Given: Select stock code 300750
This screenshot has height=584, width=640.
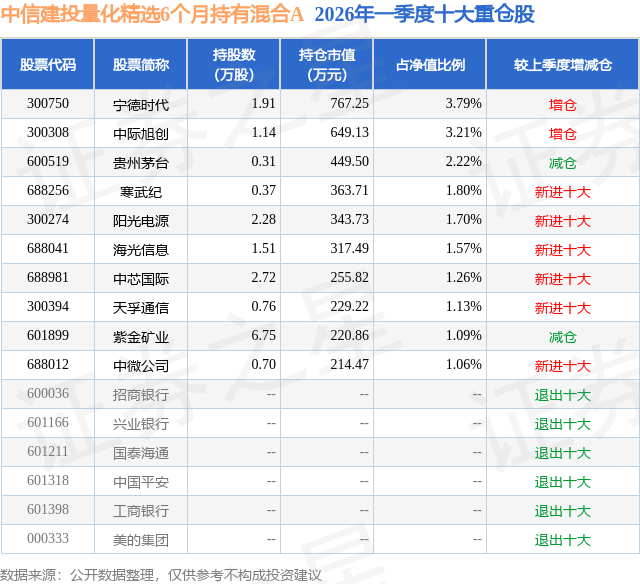Looking at the screenshot, I should [x=48, y=104].
